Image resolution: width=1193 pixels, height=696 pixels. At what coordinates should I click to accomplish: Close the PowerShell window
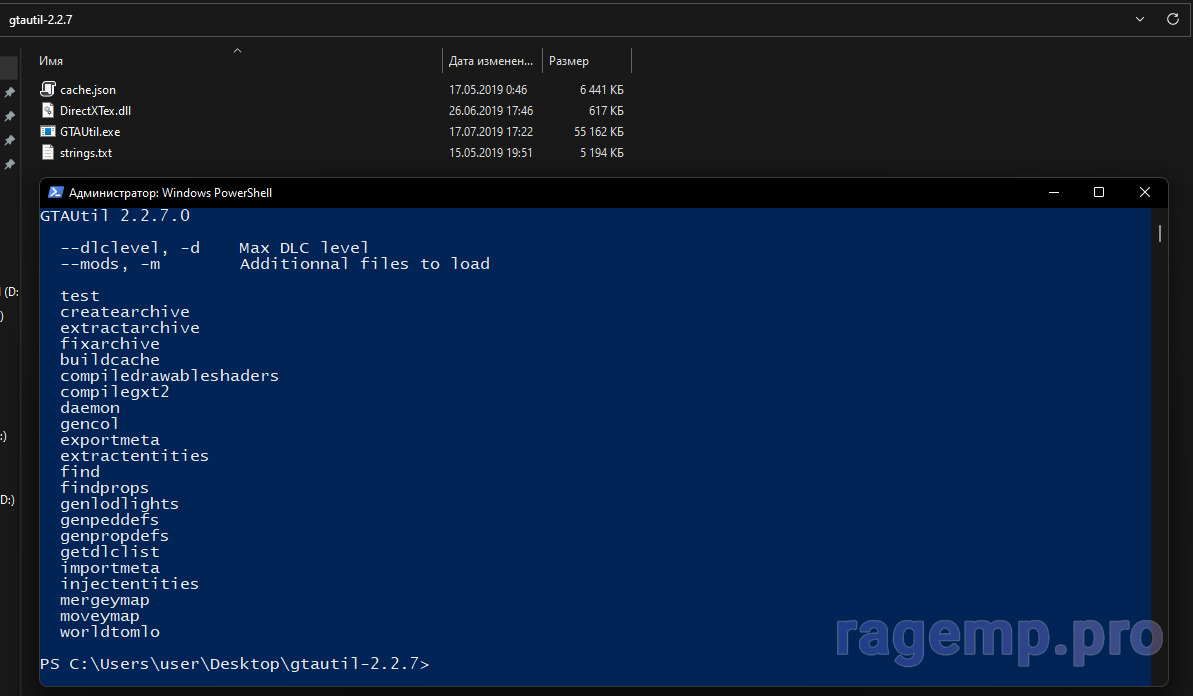(1145, 192)
